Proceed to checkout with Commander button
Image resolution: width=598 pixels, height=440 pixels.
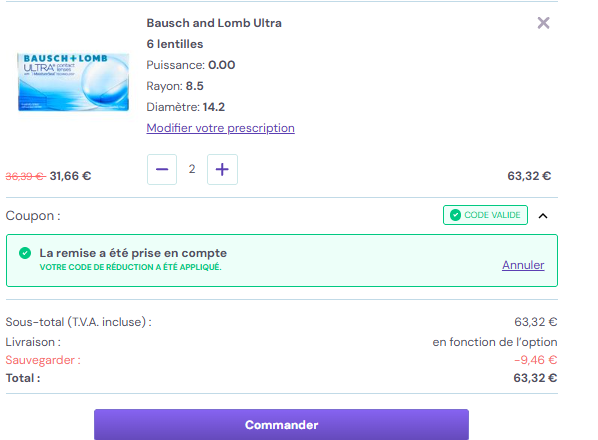281,424
